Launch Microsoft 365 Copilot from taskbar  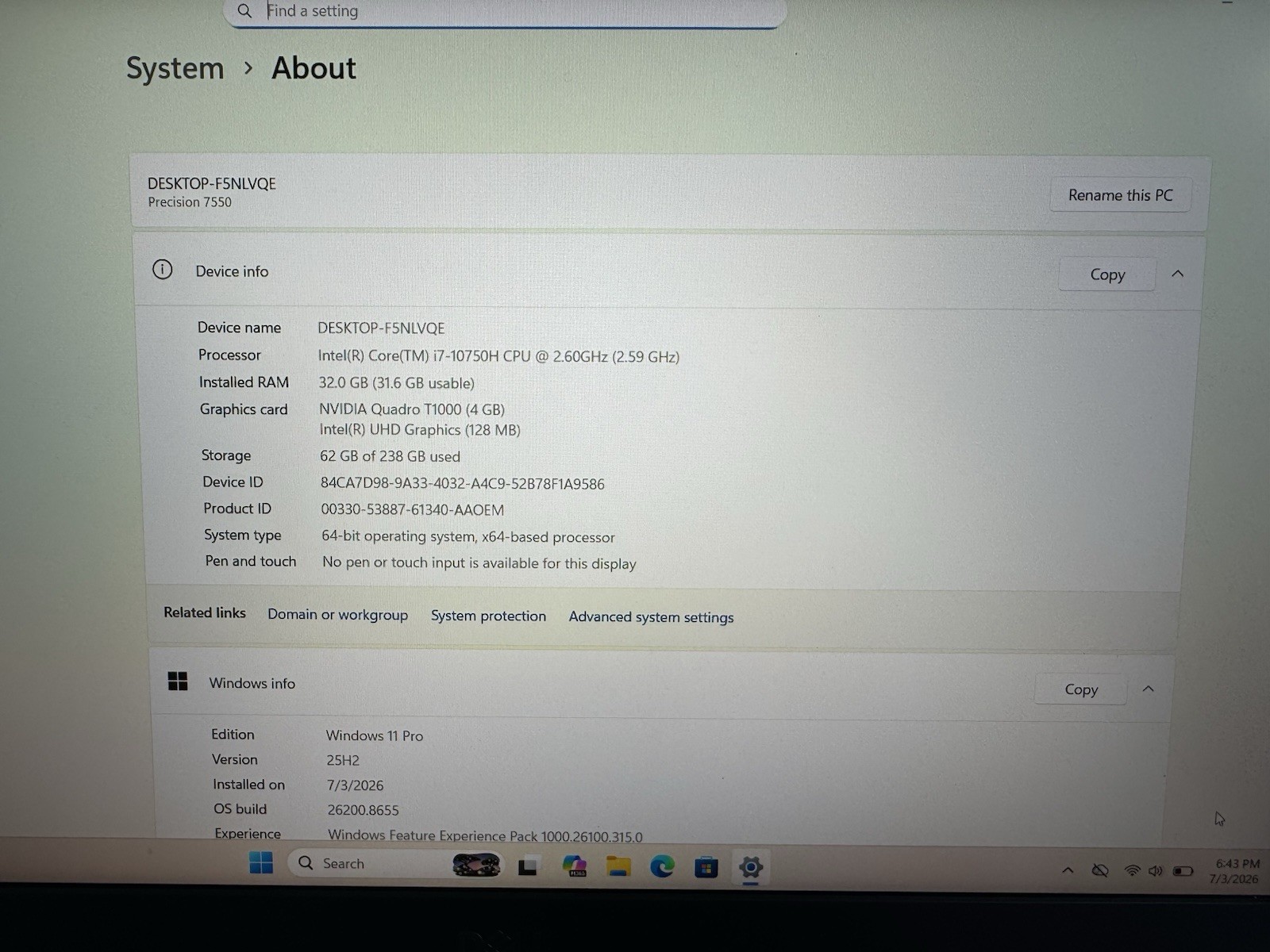coord(574,866)
